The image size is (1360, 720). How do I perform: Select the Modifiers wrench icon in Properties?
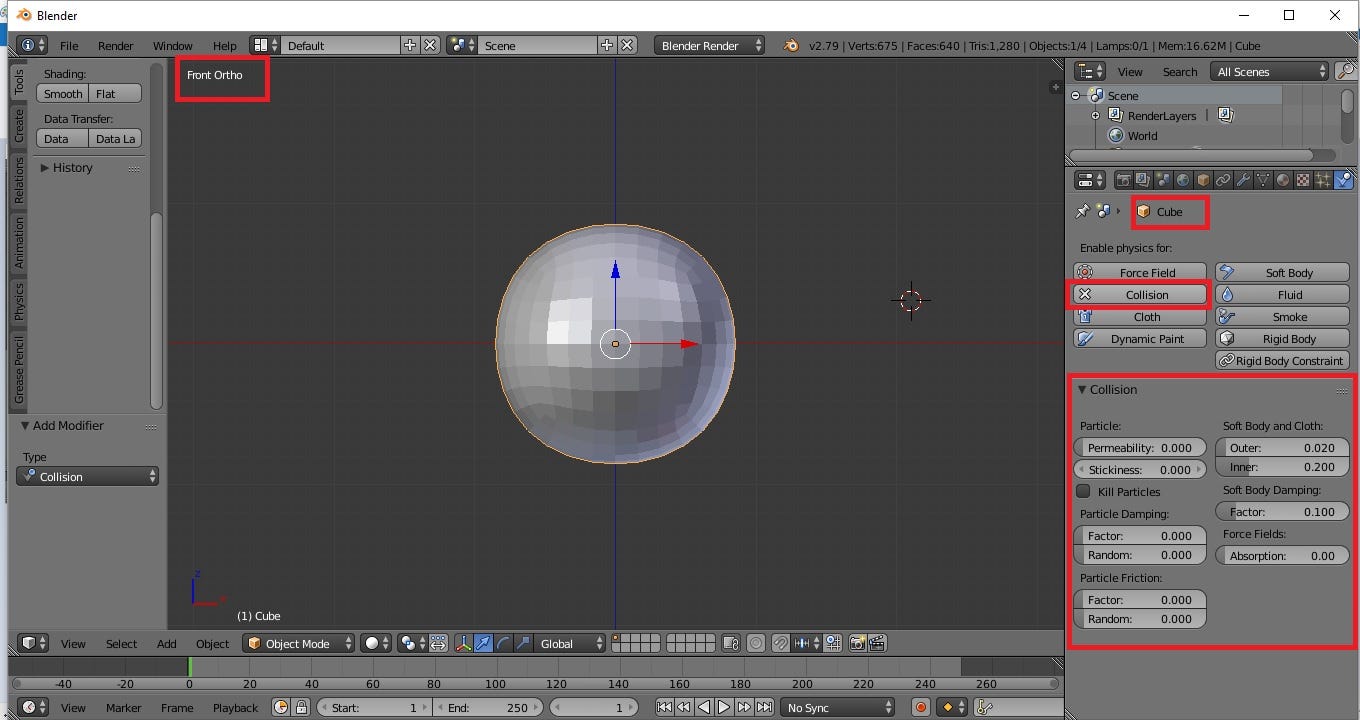point(1244,179)
